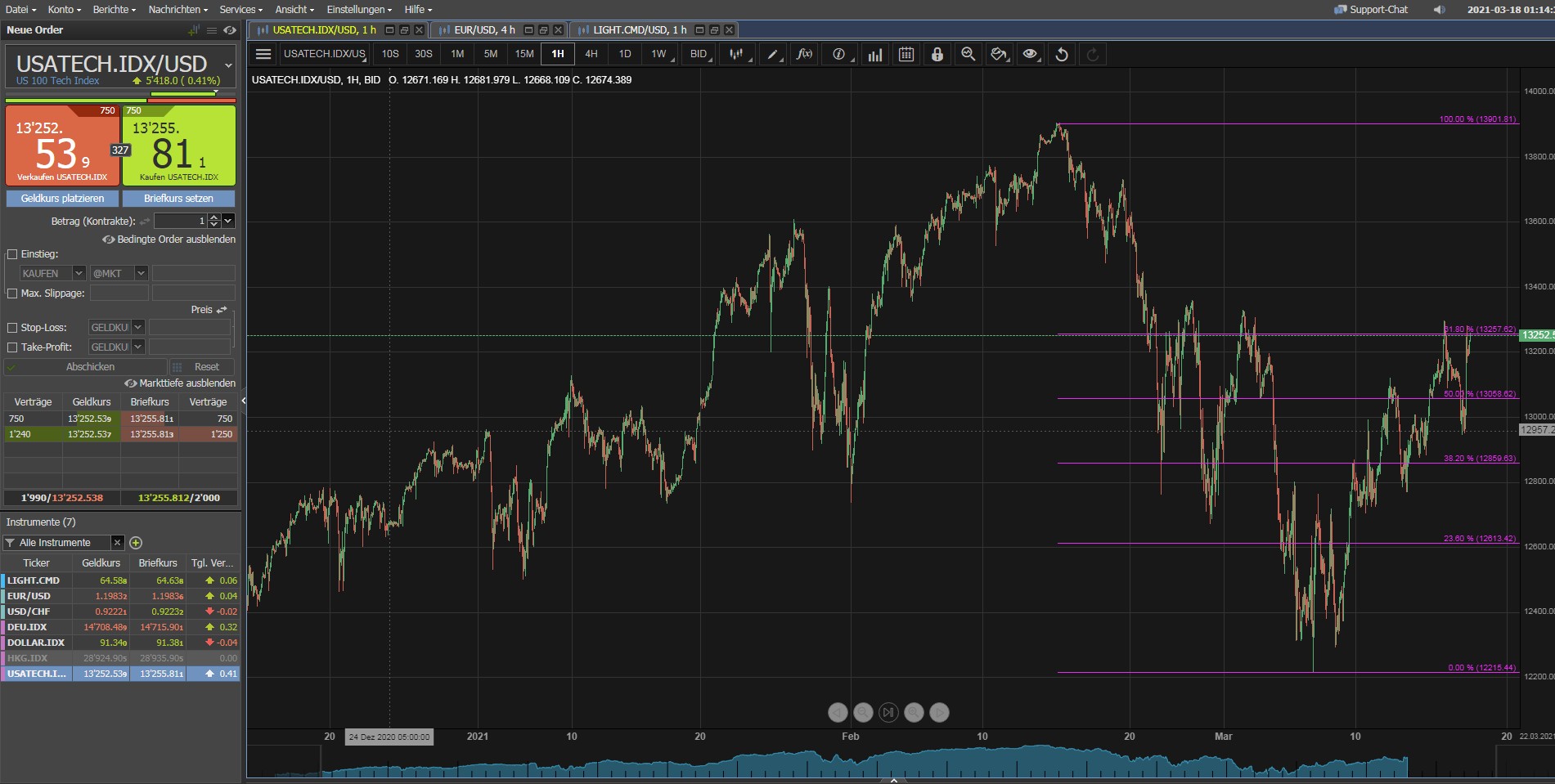Enable the Stop-Loss checkbox

coord(11,327)
